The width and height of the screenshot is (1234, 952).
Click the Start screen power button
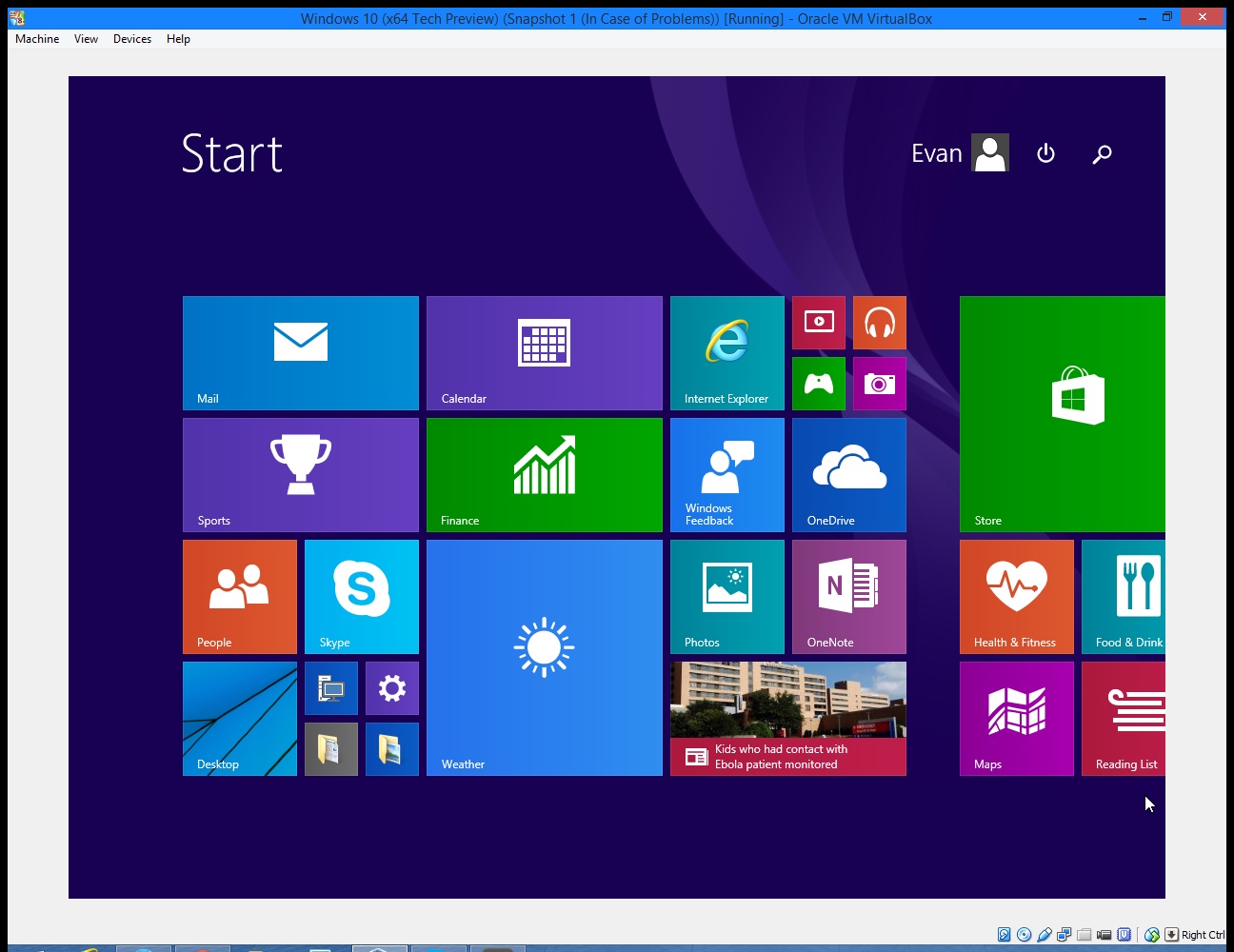(x=1045, y=153)
